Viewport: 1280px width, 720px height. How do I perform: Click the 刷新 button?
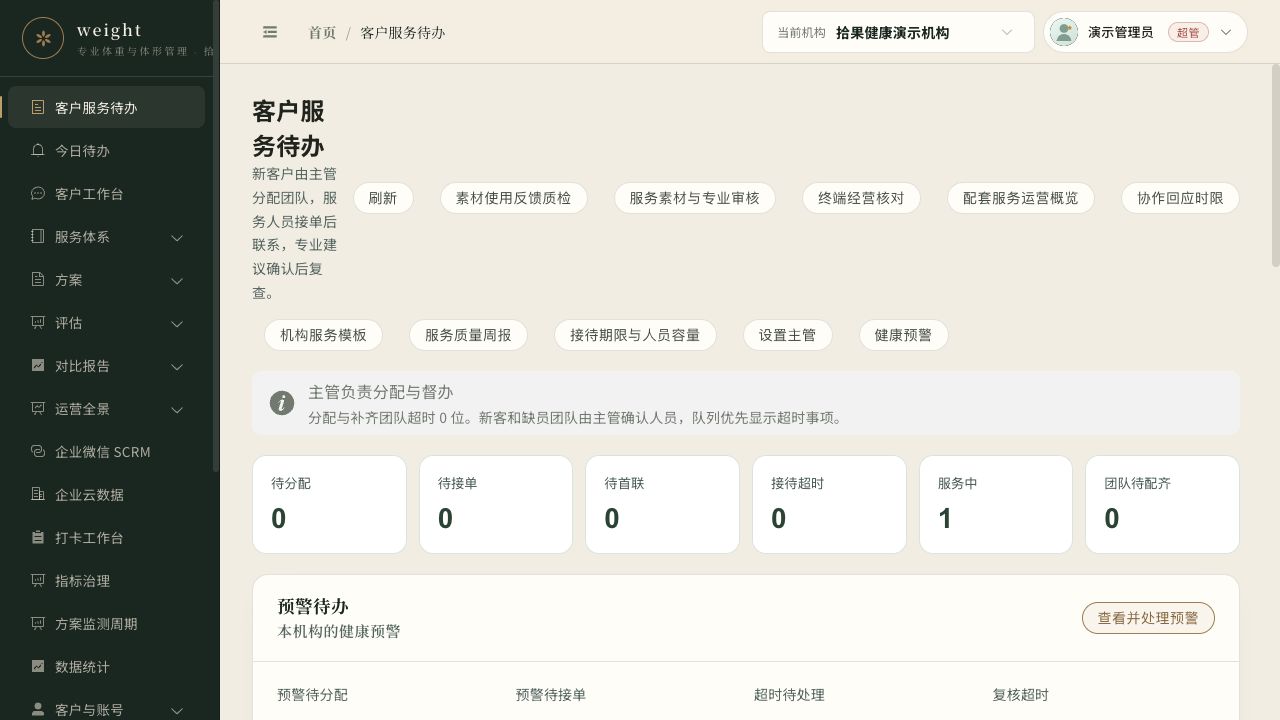(x=383, y=198)
